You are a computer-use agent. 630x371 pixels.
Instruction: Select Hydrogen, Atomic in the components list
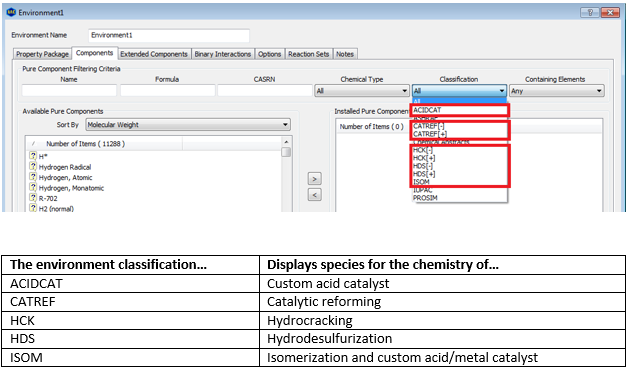tap(65, 177)
